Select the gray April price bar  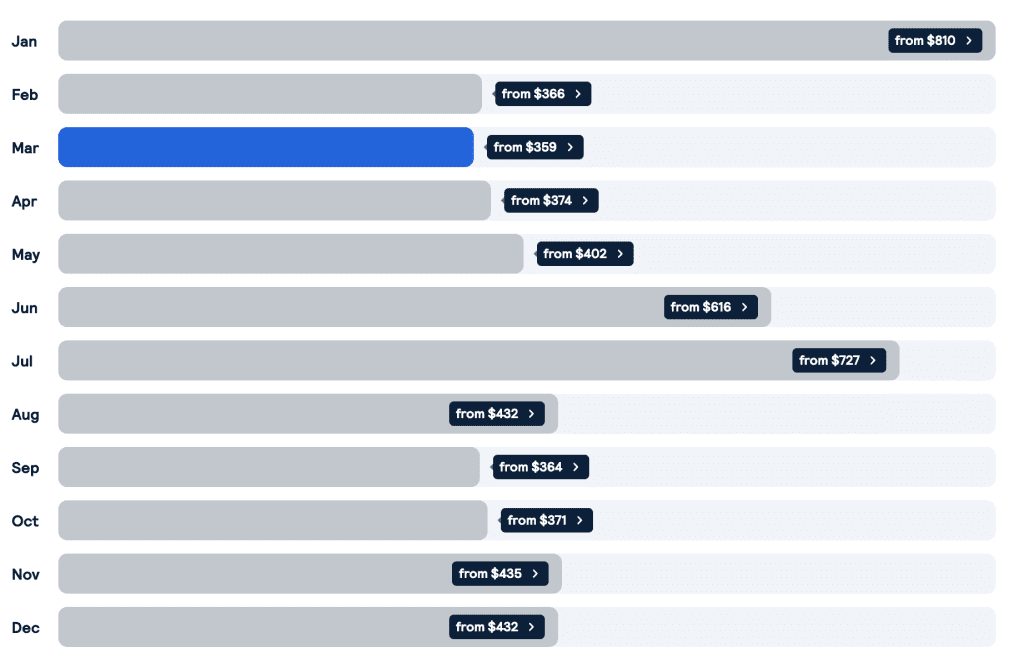pyautogui.click(x=274, y=201)
